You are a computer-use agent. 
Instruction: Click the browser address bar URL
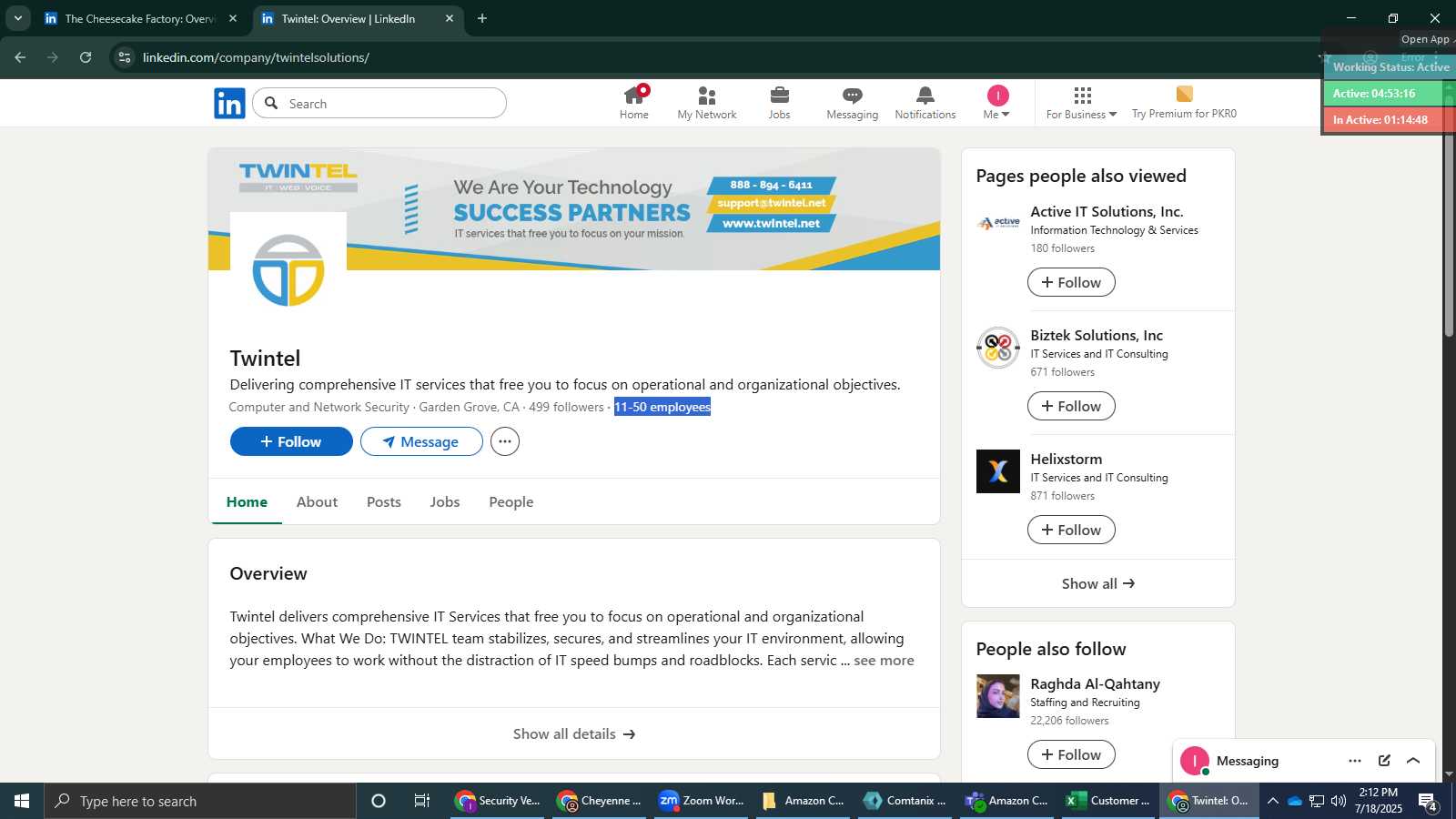pos(256,57)
